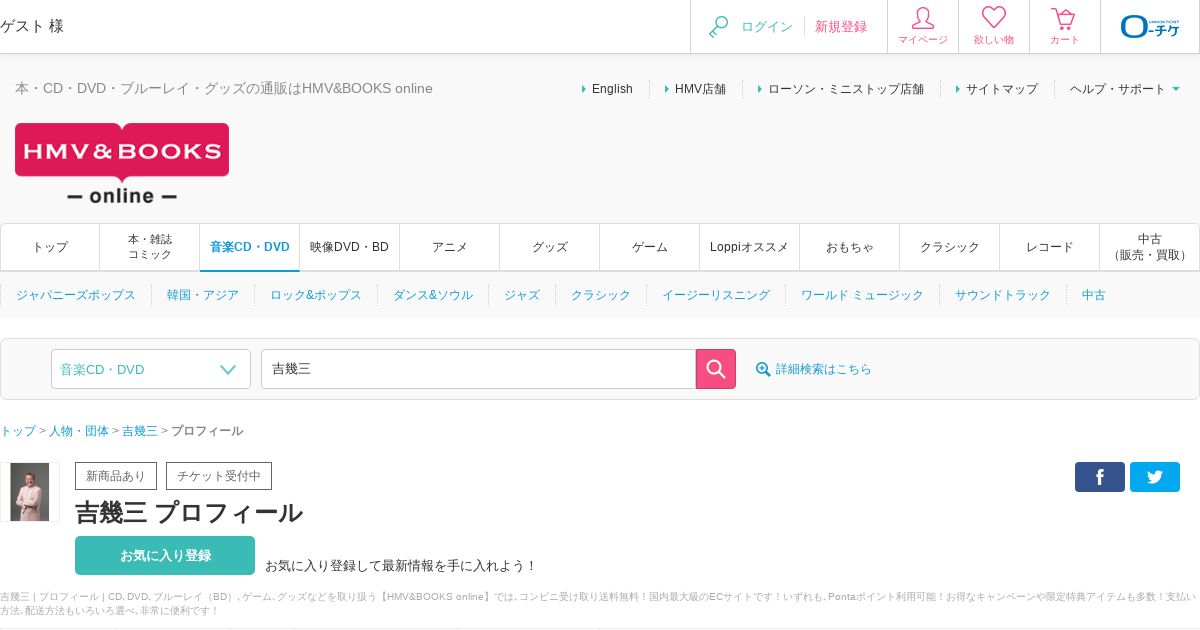The width and height of the screenshot is (1200, 630).
Task: Click the L-tike logo icon
Action: pyautogui.click(x=1150, y=27)
